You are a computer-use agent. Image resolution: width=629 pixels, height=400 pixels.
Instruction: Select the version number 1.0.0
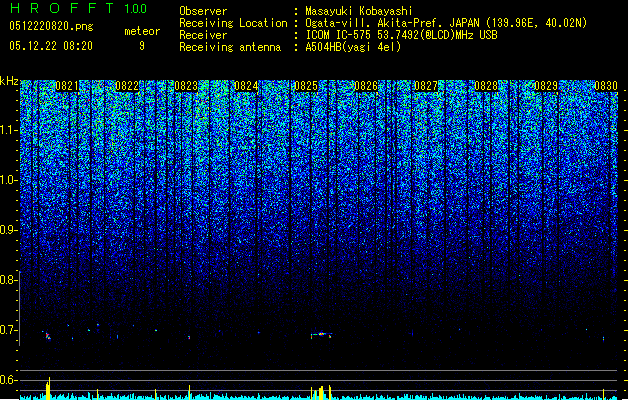[x=136, y=8]
